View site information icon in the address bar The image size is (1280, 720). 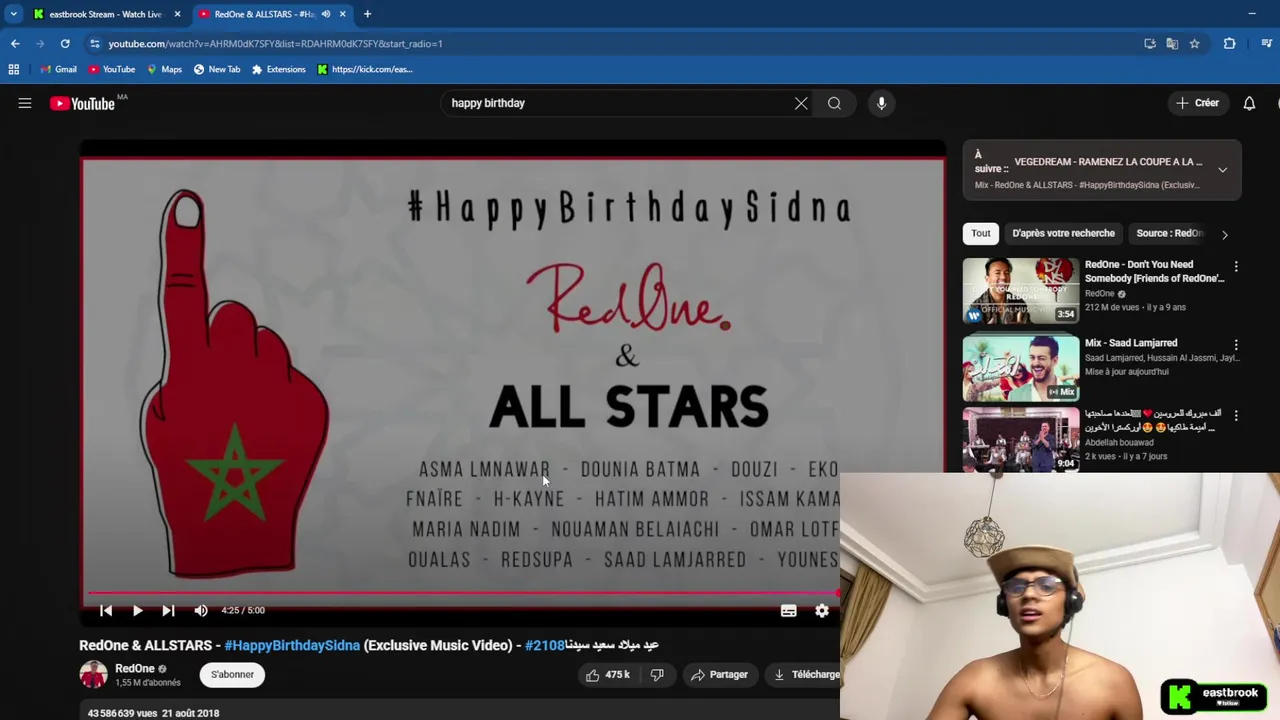[94, 44]
